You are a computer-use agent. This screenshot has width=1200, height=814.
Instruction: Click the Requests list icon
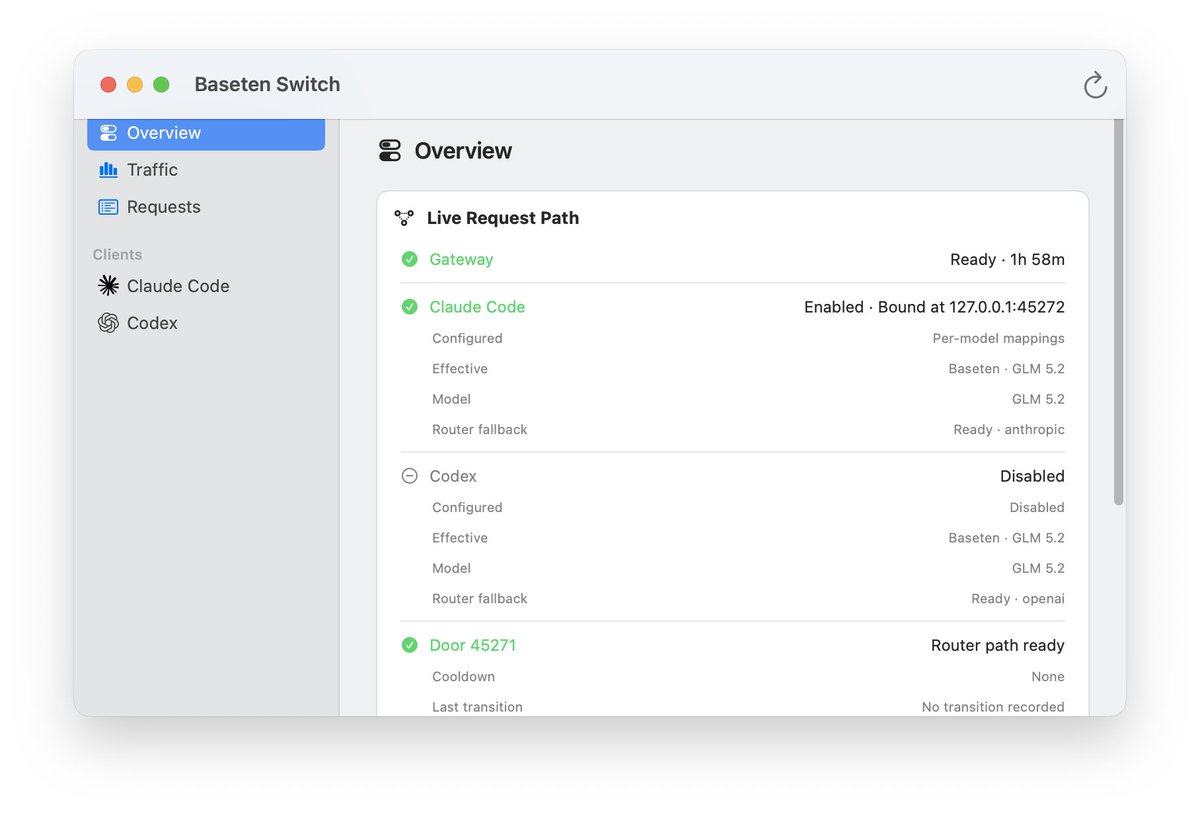click(108, 207)
